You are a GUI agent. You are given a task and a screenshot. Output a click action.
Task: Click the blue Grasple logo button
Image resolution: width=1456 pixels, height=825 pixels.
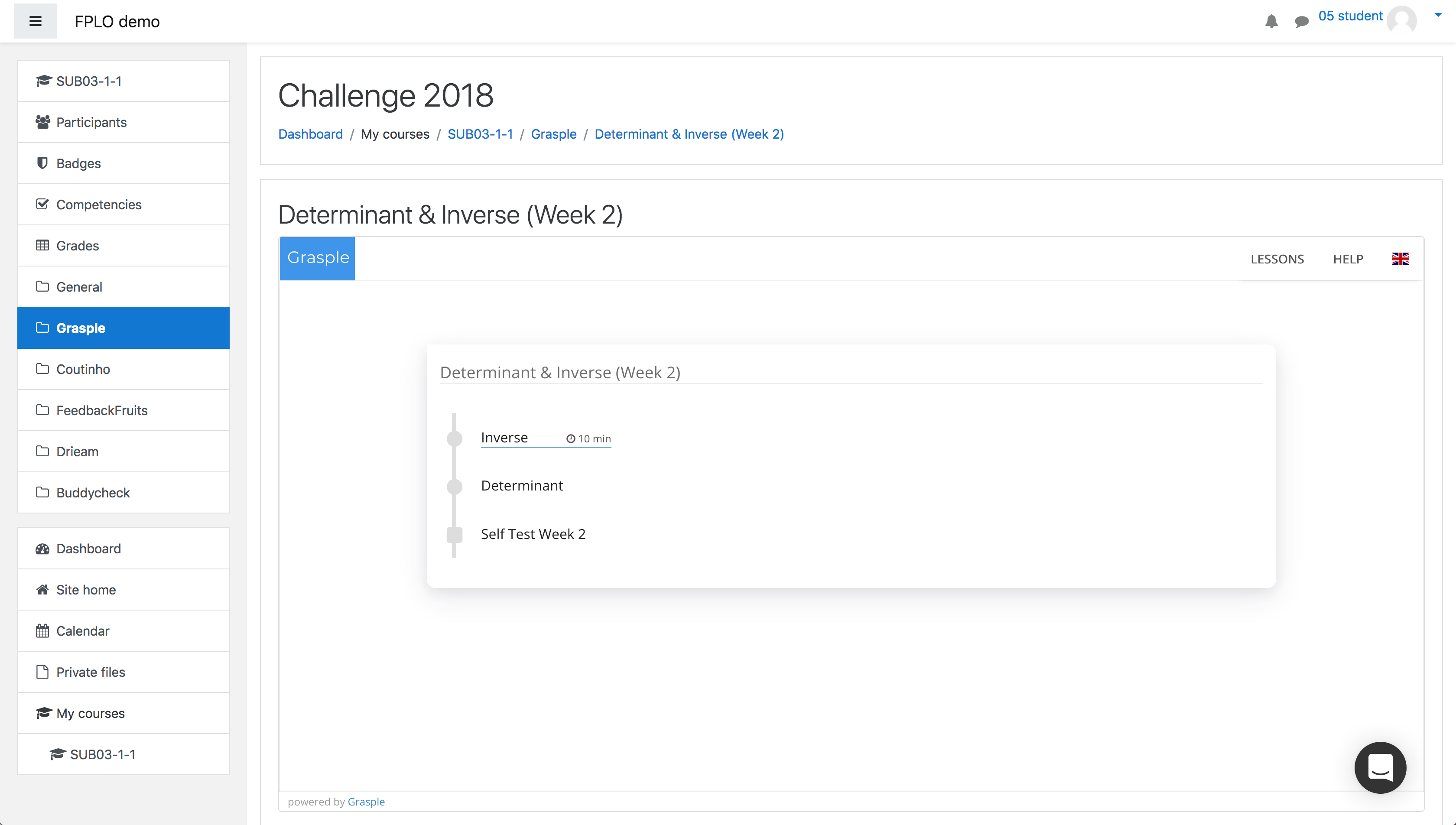point(317,258)
